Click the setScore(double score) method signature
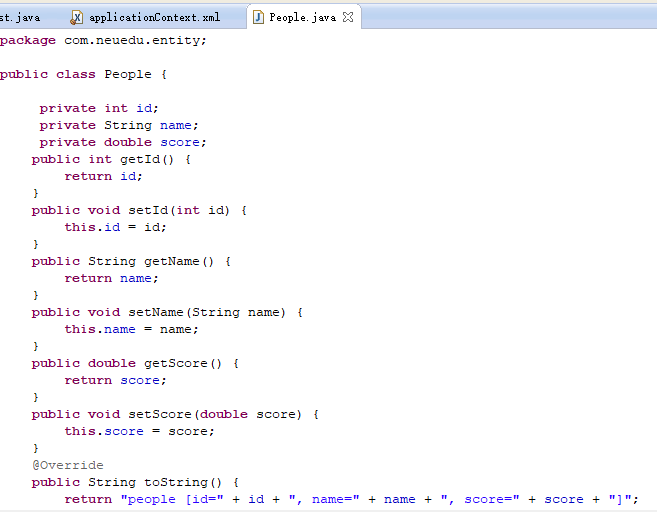 (215, 414)
